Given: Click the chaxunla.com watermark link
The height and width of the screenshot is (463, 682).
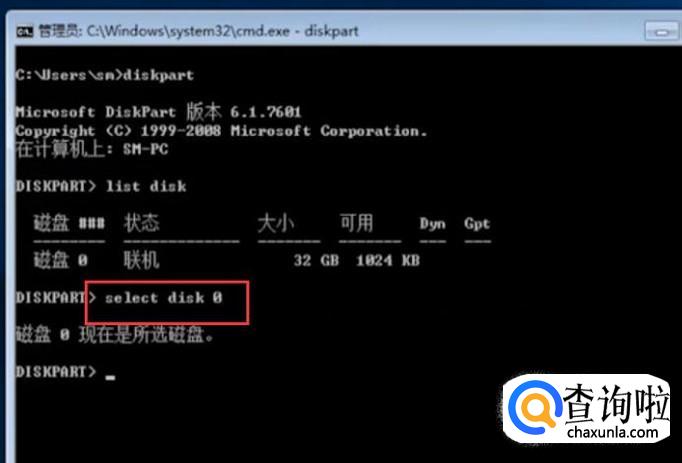Looking at the screenshot, I should tap(612, 432).
